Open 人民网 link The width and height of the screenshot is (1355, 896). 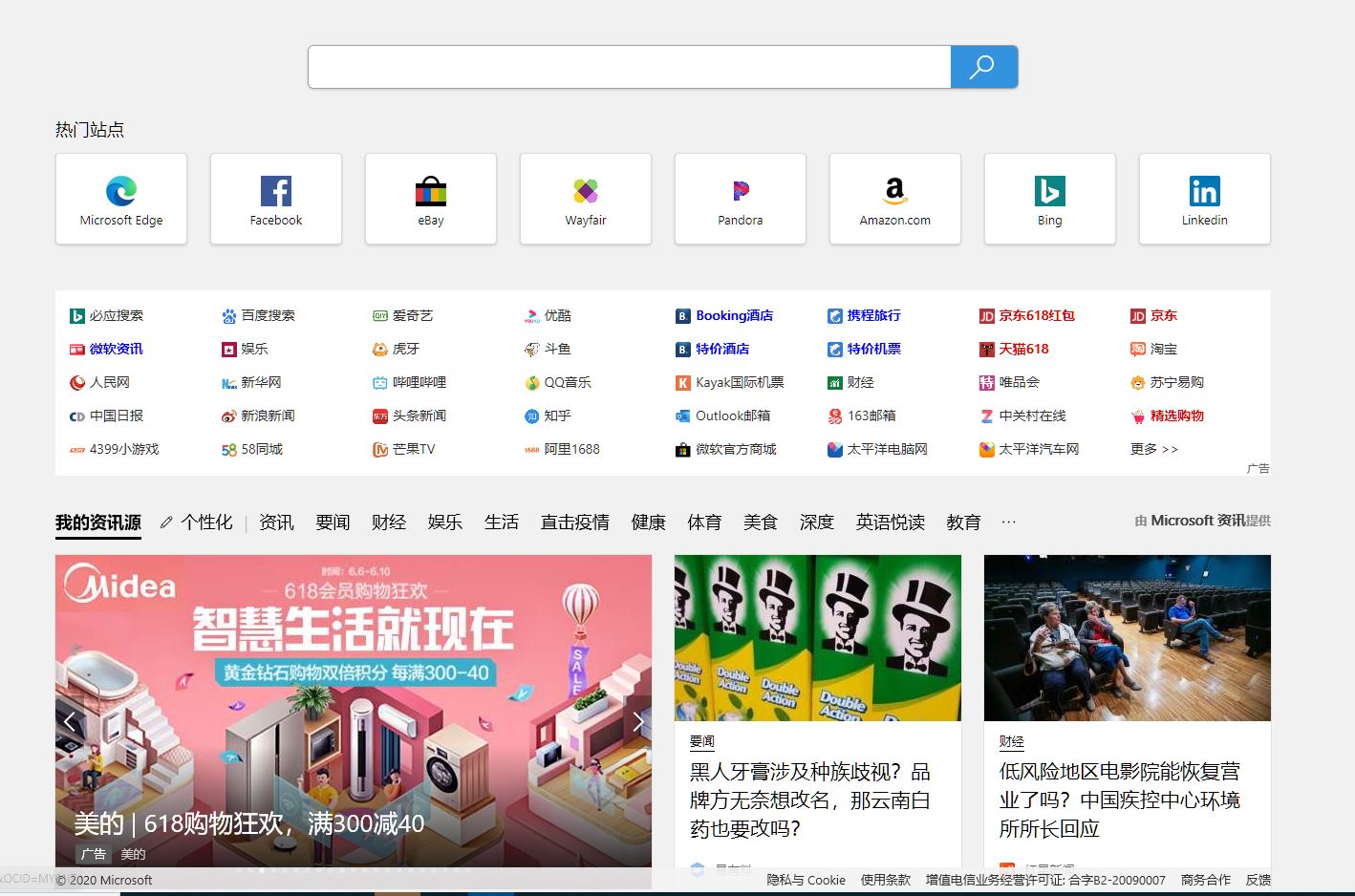coord(99,382)
